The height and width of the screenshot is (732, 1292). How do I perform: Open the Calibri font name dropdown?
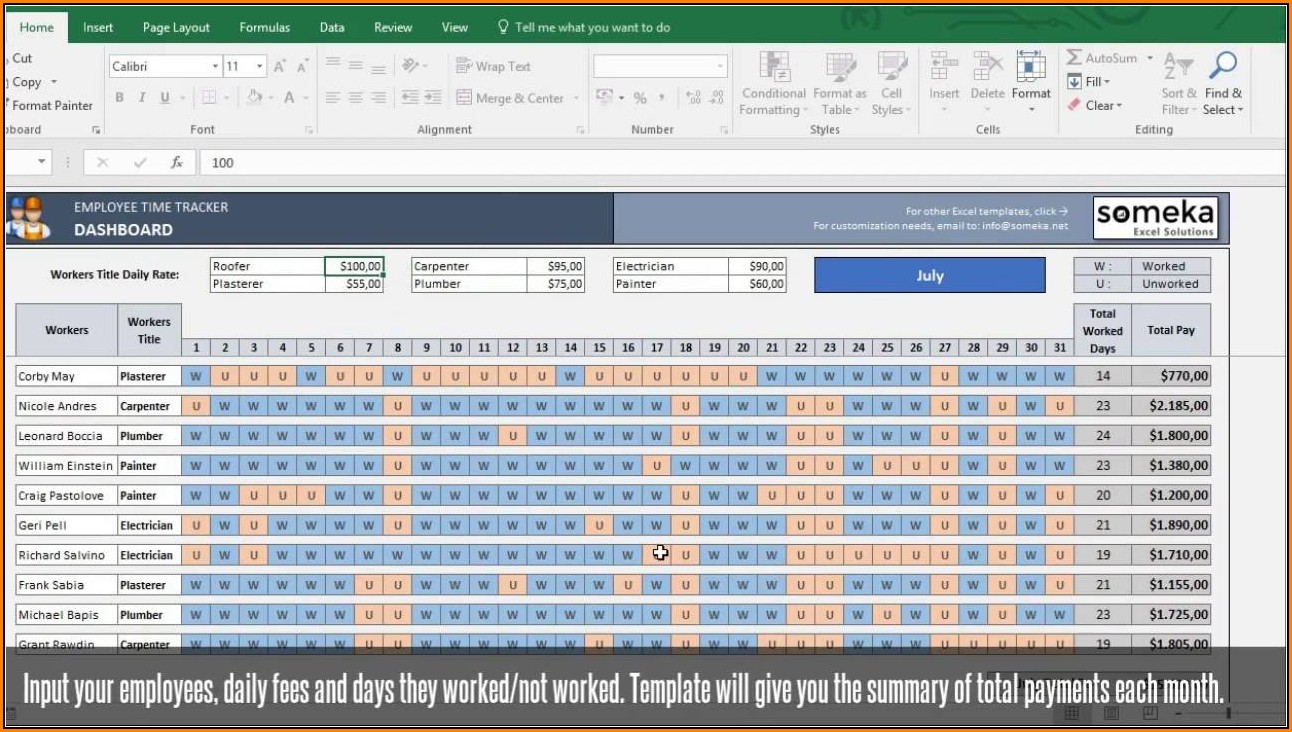click(215, 66)
